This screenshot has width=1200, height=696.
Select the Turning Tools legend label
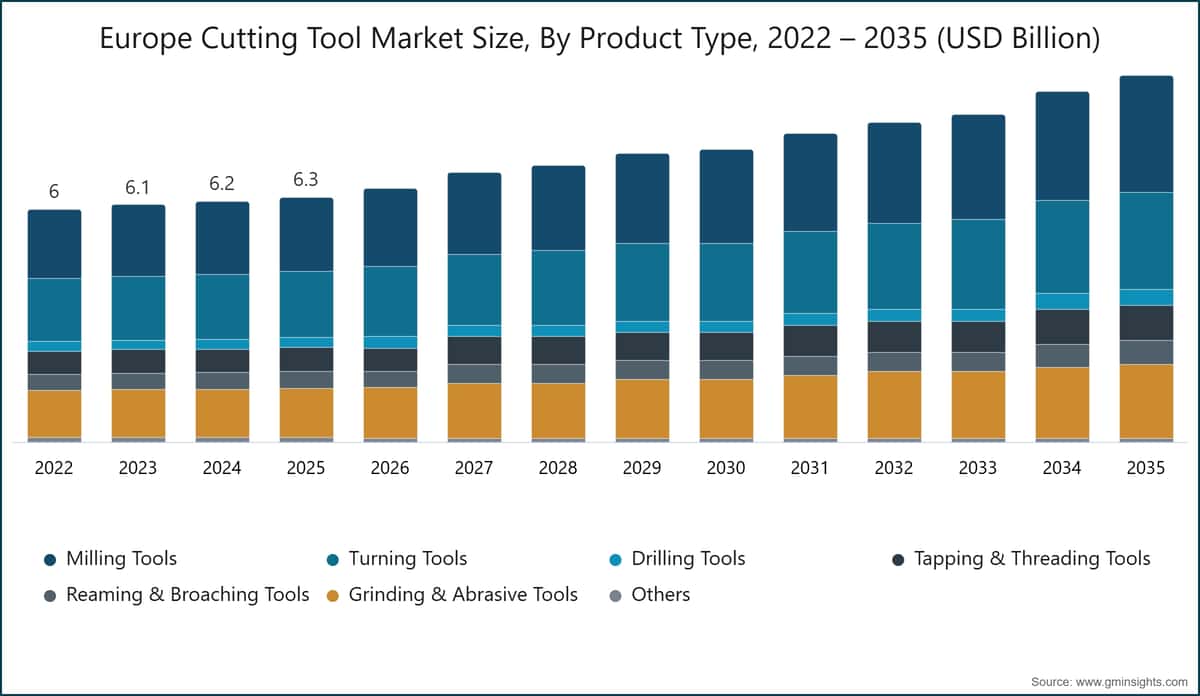pyautogui.click(x=408, y=559)
